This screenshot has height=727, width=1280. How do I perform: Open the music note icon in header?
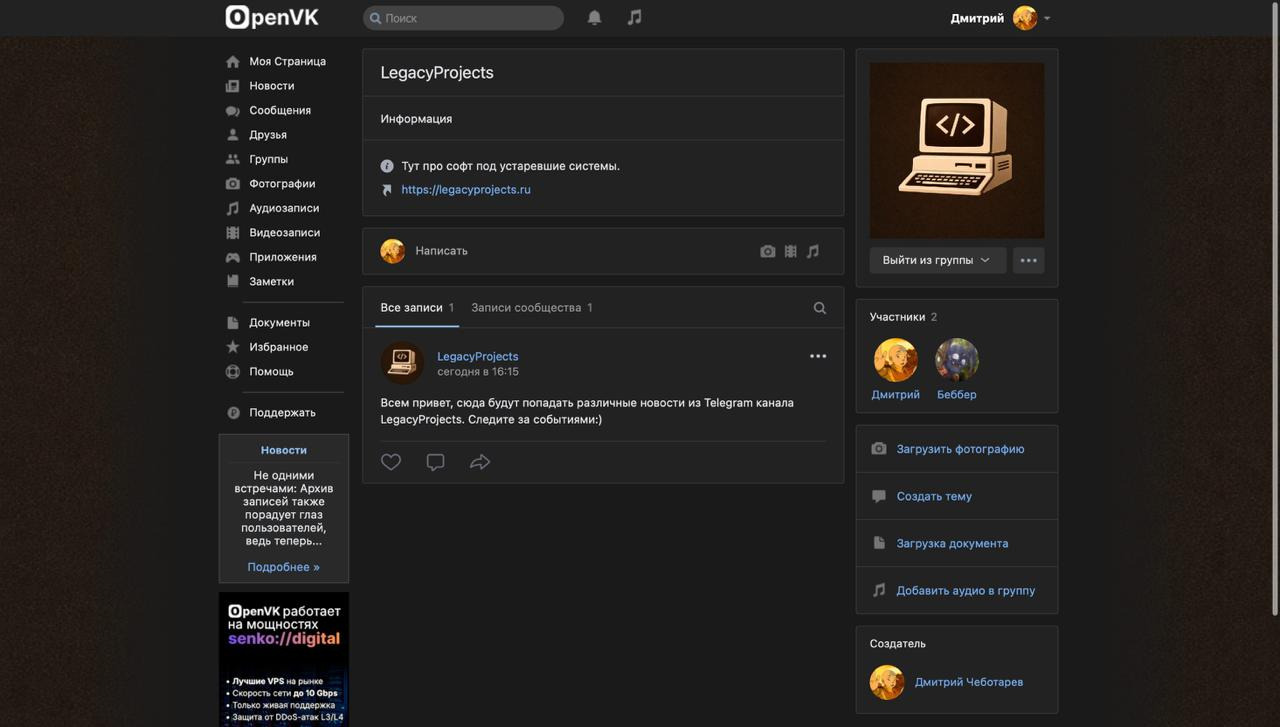tap(634, 18)
